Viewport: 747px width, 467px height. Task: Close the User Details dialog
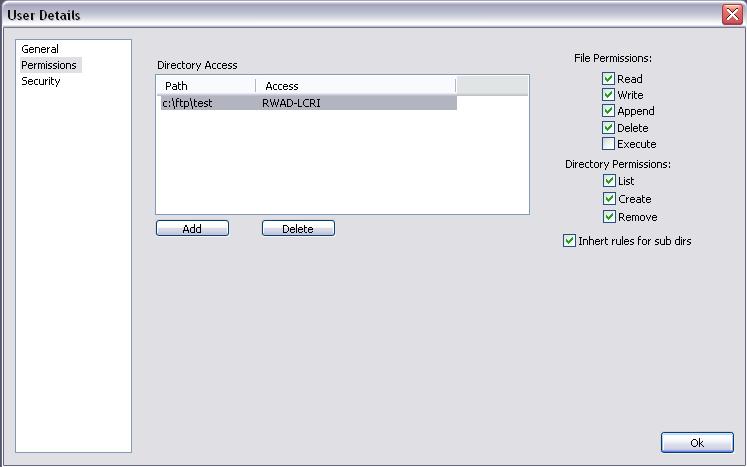tap(732, 15)
